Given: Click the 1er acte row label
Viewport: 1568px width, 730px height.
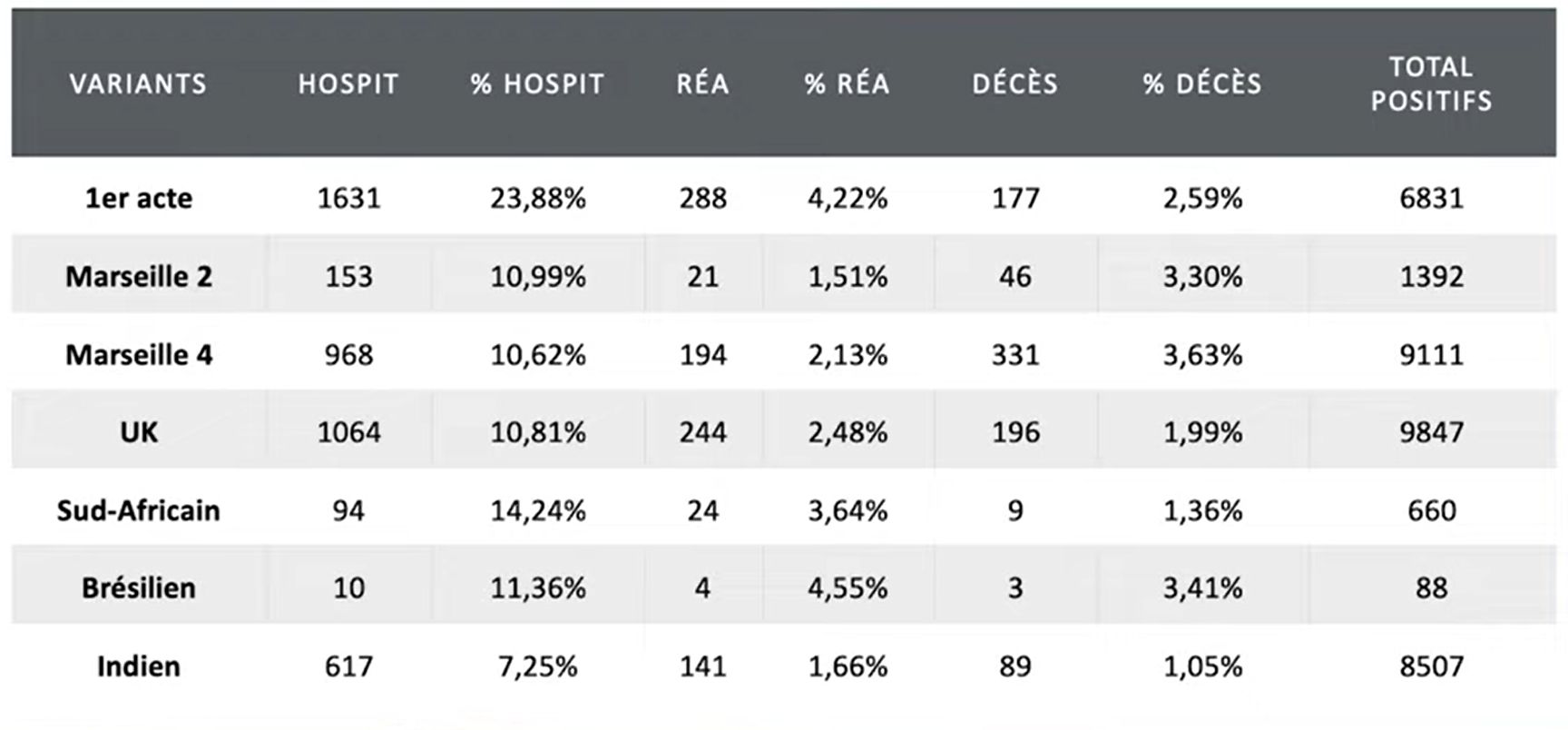Looking at the screenshot, I should coord(139,198).
